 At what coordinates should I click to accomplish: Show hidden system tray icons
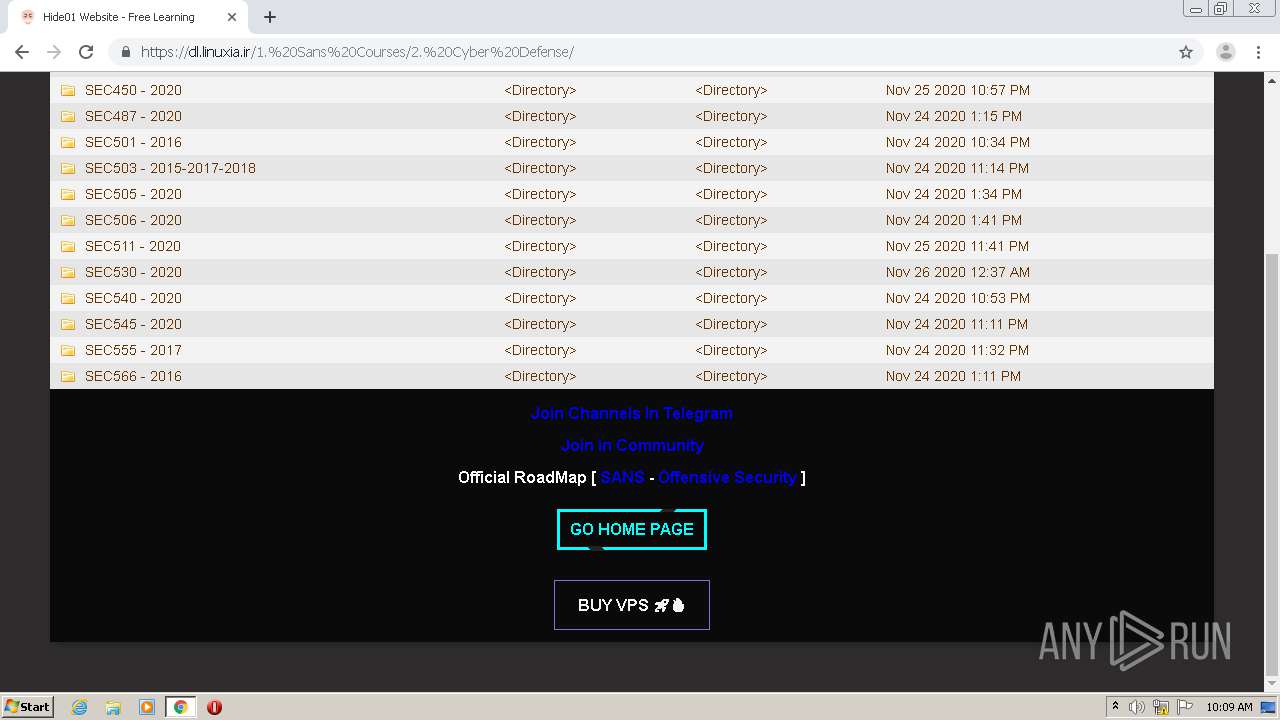[1115, 707]
